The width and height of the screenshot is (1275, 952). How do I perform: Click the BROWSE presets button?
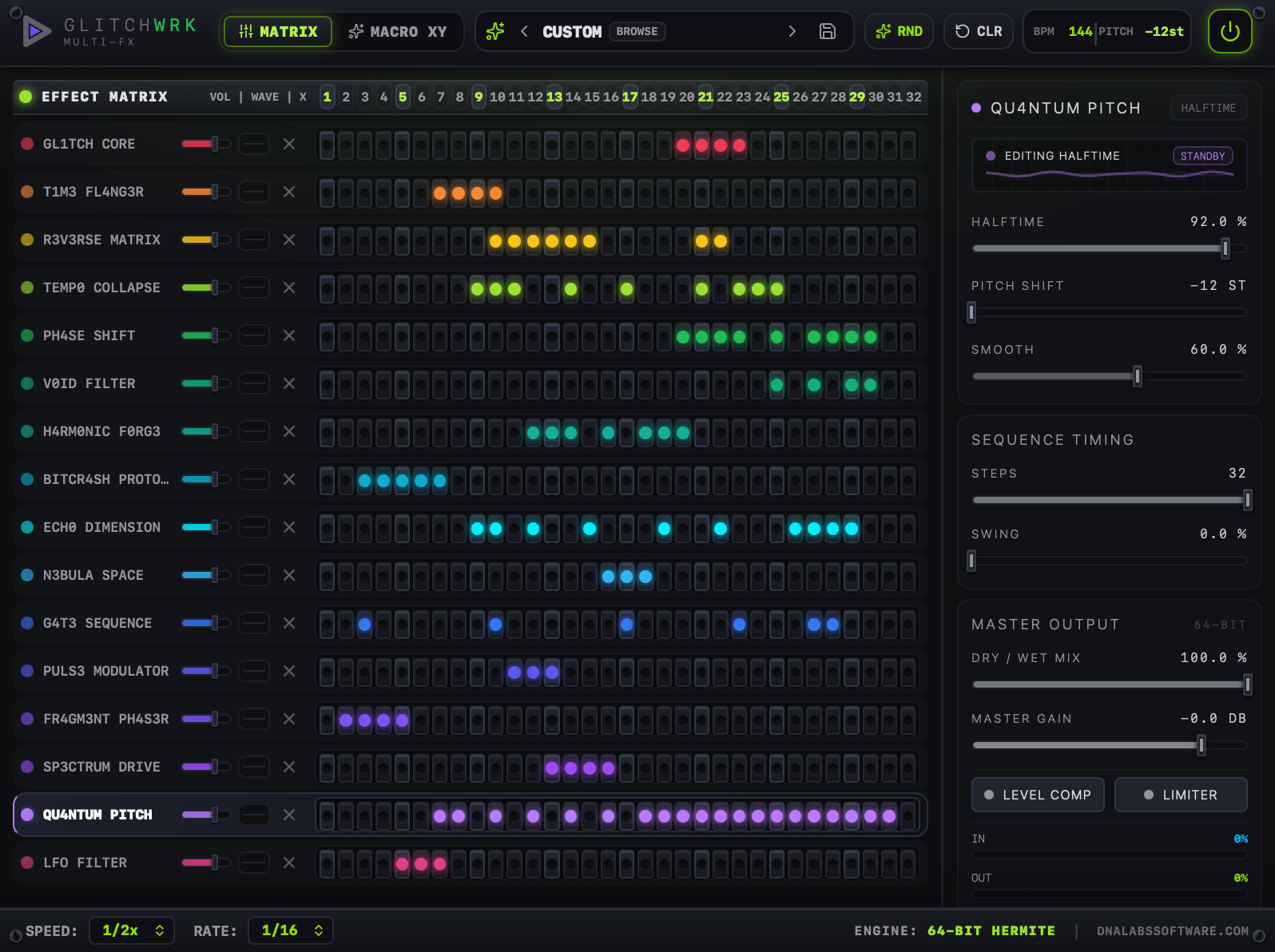tap(637, 31)
